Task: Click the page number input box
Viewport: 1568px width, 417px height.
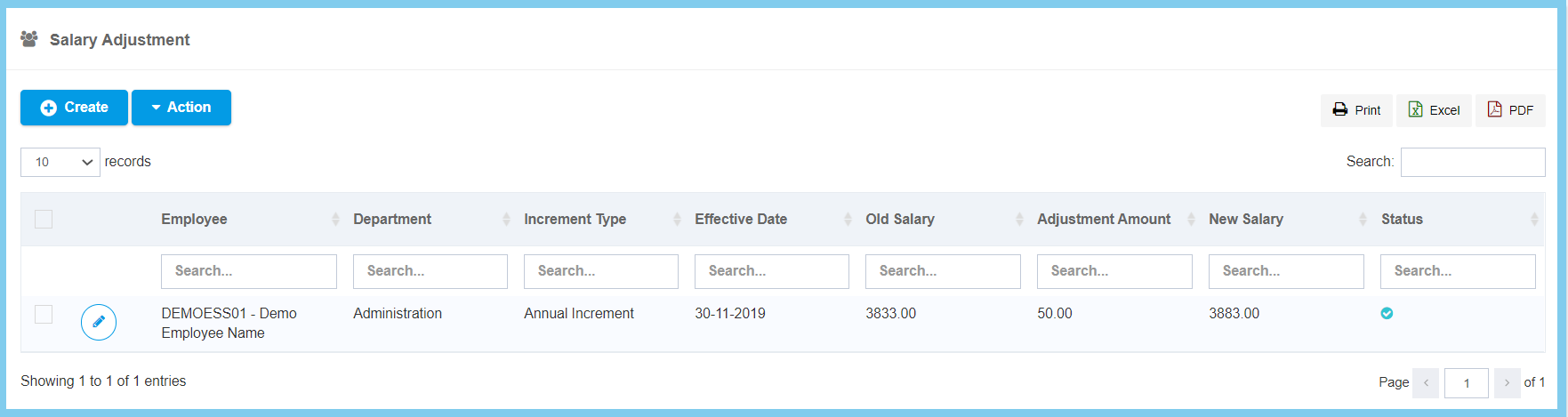Action: (x=1466, y=383)
